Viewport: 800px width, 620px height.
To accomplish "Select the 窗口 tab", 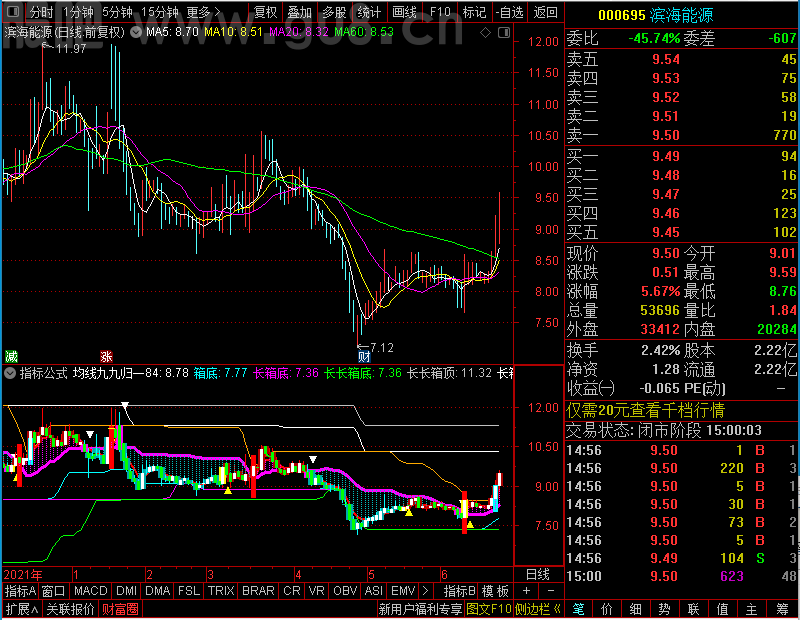I will click(54, 591).
